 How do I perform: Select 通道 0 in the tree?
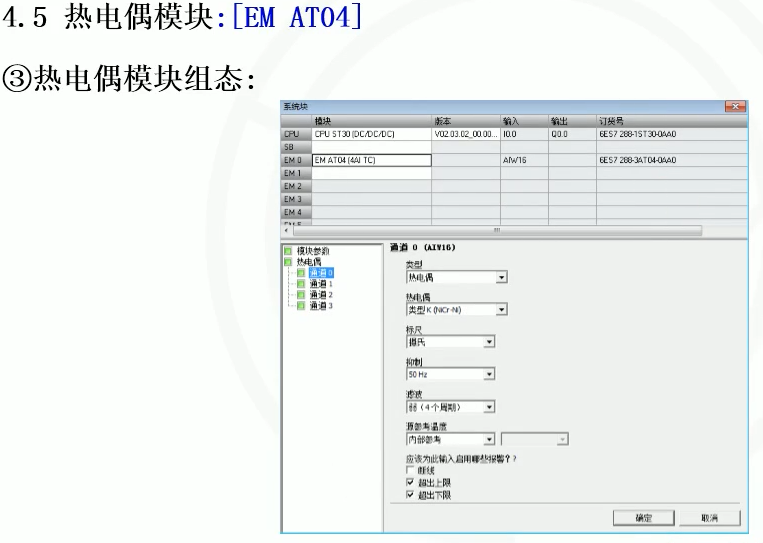pos(321,273)
